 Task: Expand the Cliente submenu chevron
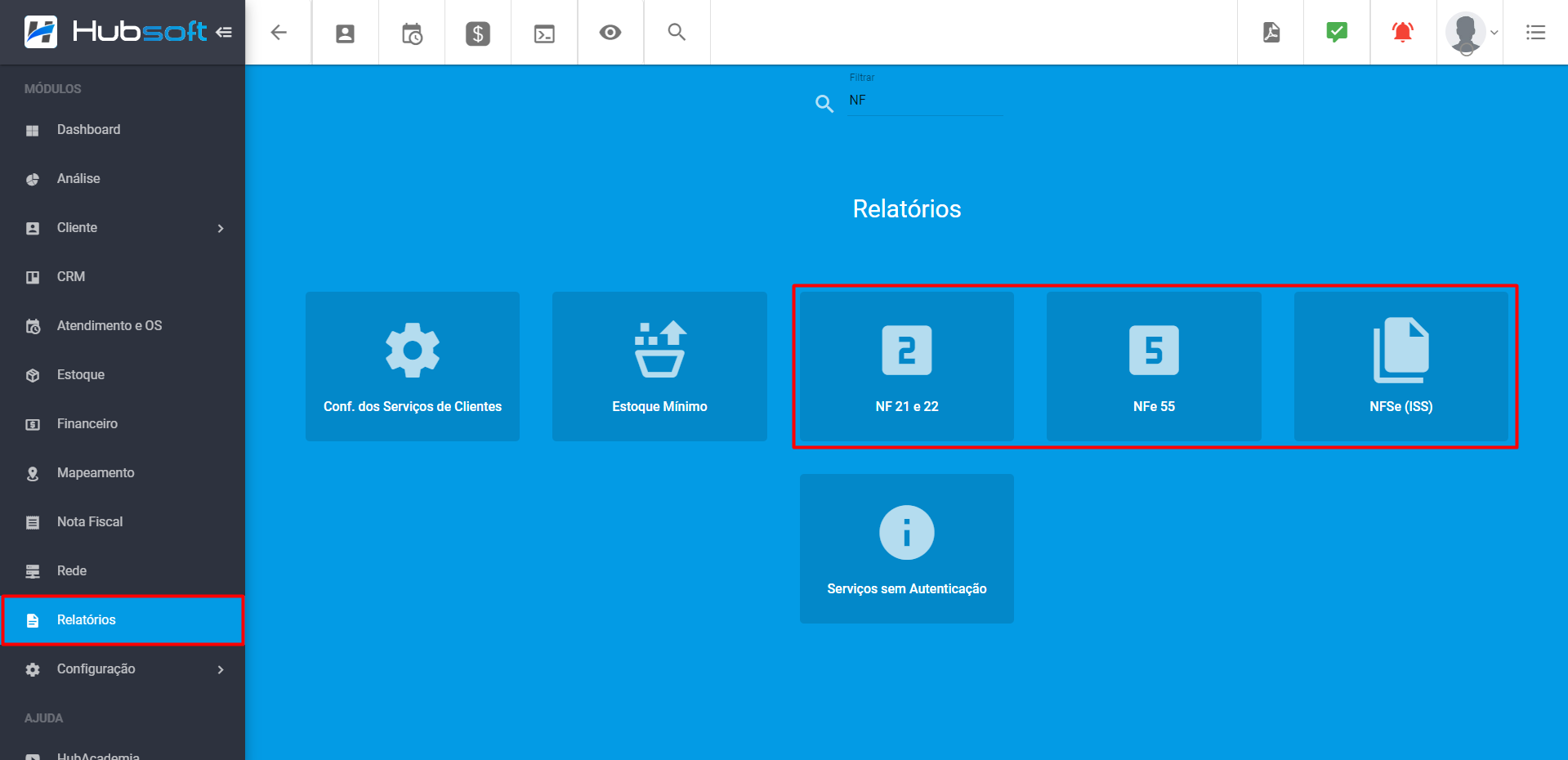pos(221,228)
